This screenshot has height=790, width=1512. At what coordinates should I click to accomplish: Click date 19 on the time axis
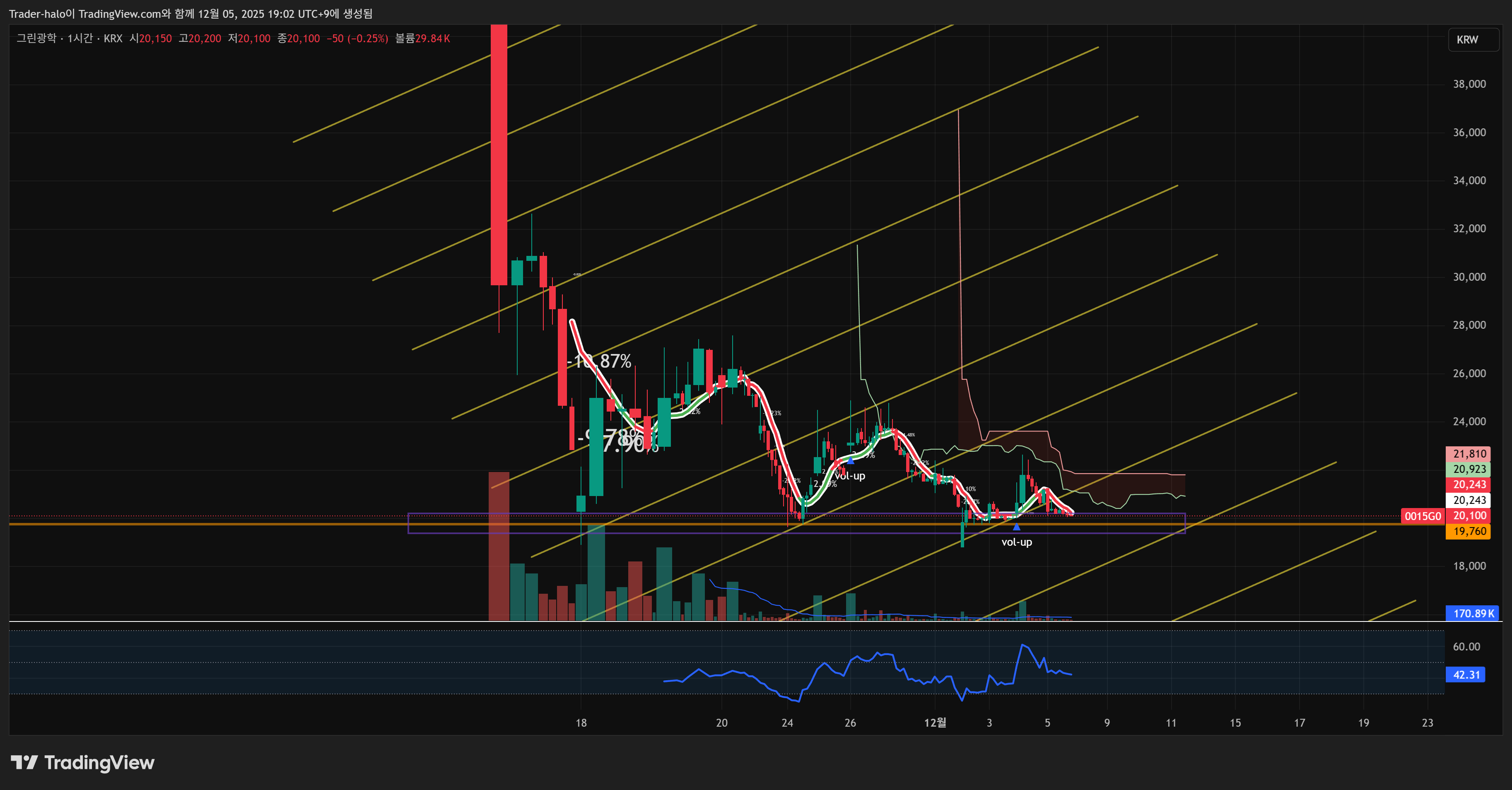[1363, 723]
